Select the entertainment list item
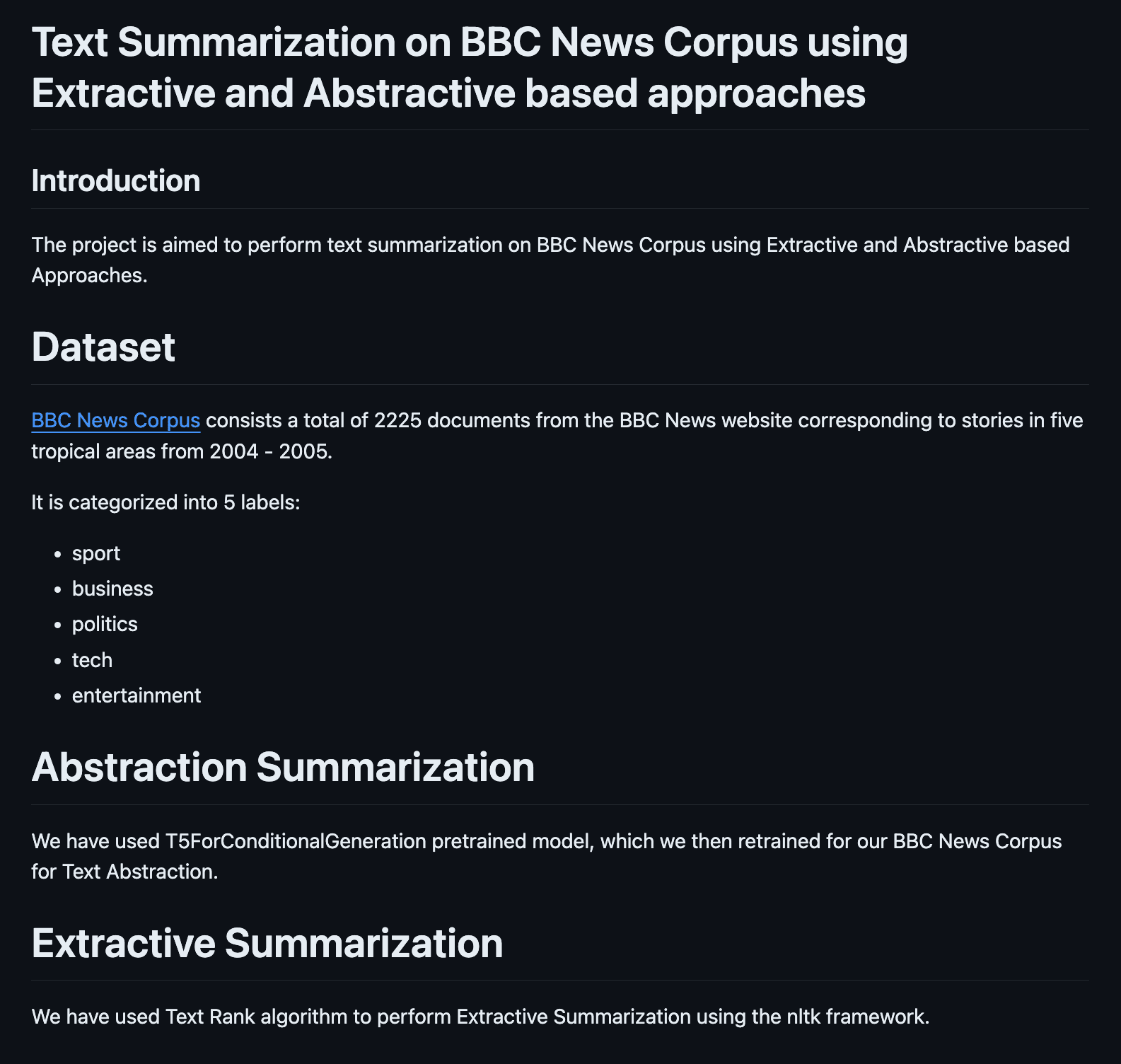Image resolution: width=1121 pixels, height=1064 pixels. tap(137, 695)
